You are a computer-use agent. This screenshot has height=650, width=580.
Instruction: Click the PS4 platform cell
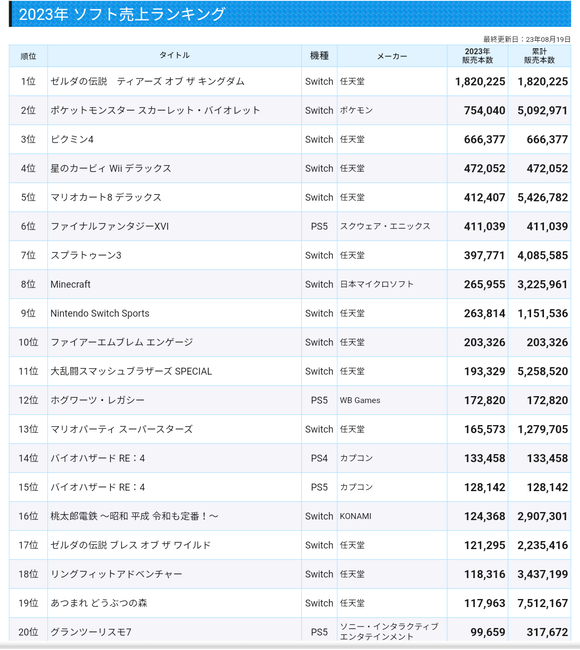[319, 458]
